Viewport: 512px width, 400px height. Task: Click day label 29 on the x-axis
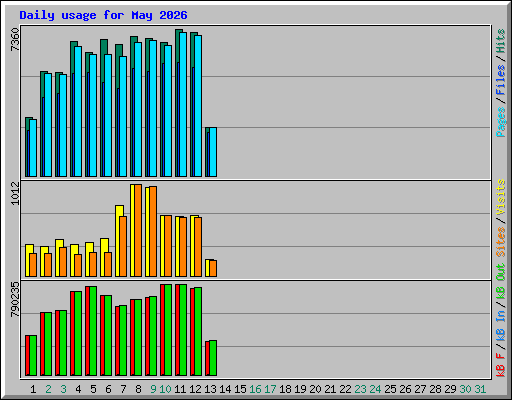pyautogui.click(x=450, y=389)
